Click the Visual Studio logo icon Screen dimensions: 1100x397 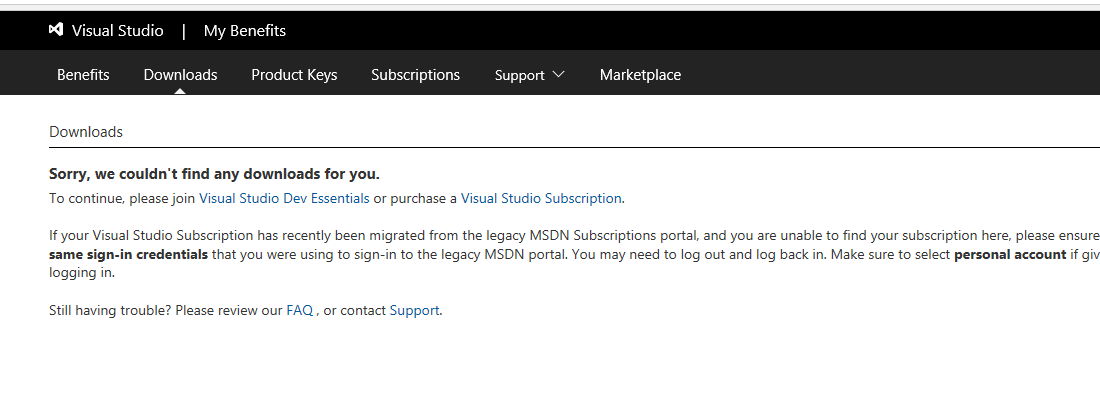point(56,30)
